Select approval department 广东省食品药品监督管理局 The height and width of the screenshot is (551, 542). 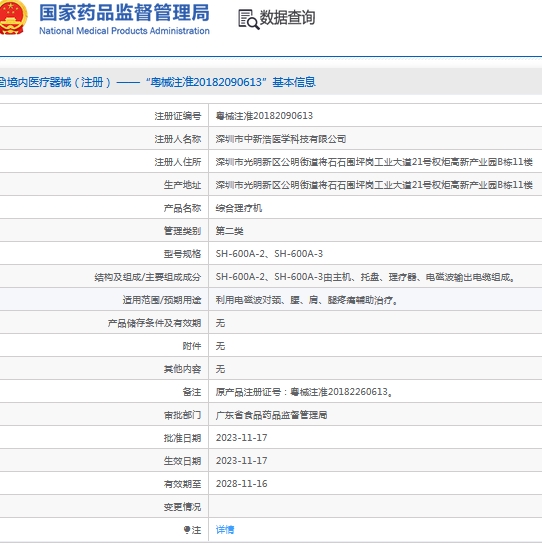(x=272, y=415)
